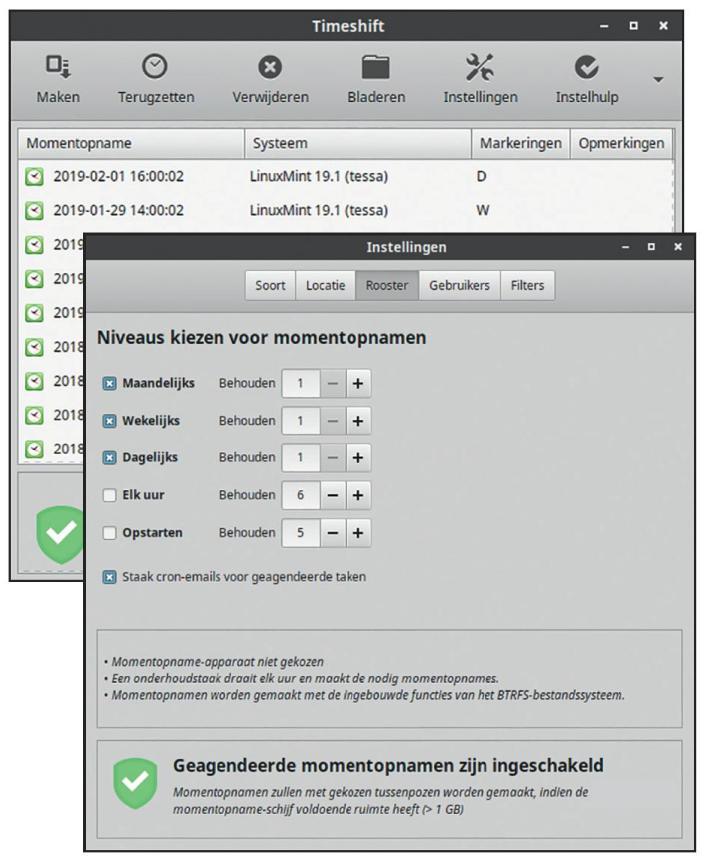
Task: Select the snapshot icon for 2019-01-29 14:00:02
Action: point(34,210)
